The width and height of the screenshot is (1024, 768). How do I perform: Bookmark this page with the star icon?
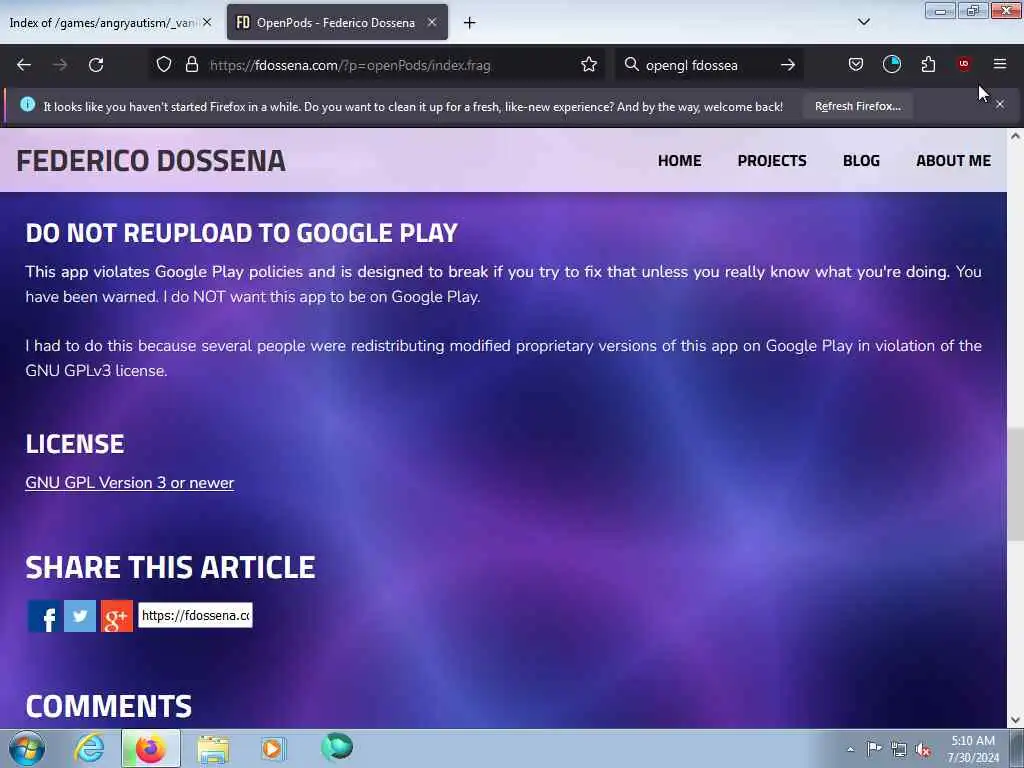click(589, 64)
